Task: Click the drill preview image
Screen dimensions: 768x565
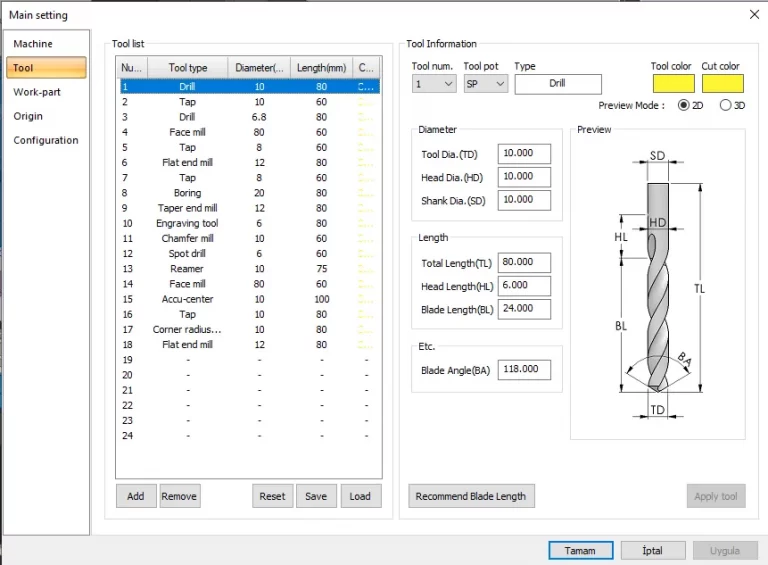Action: (657, 285)
